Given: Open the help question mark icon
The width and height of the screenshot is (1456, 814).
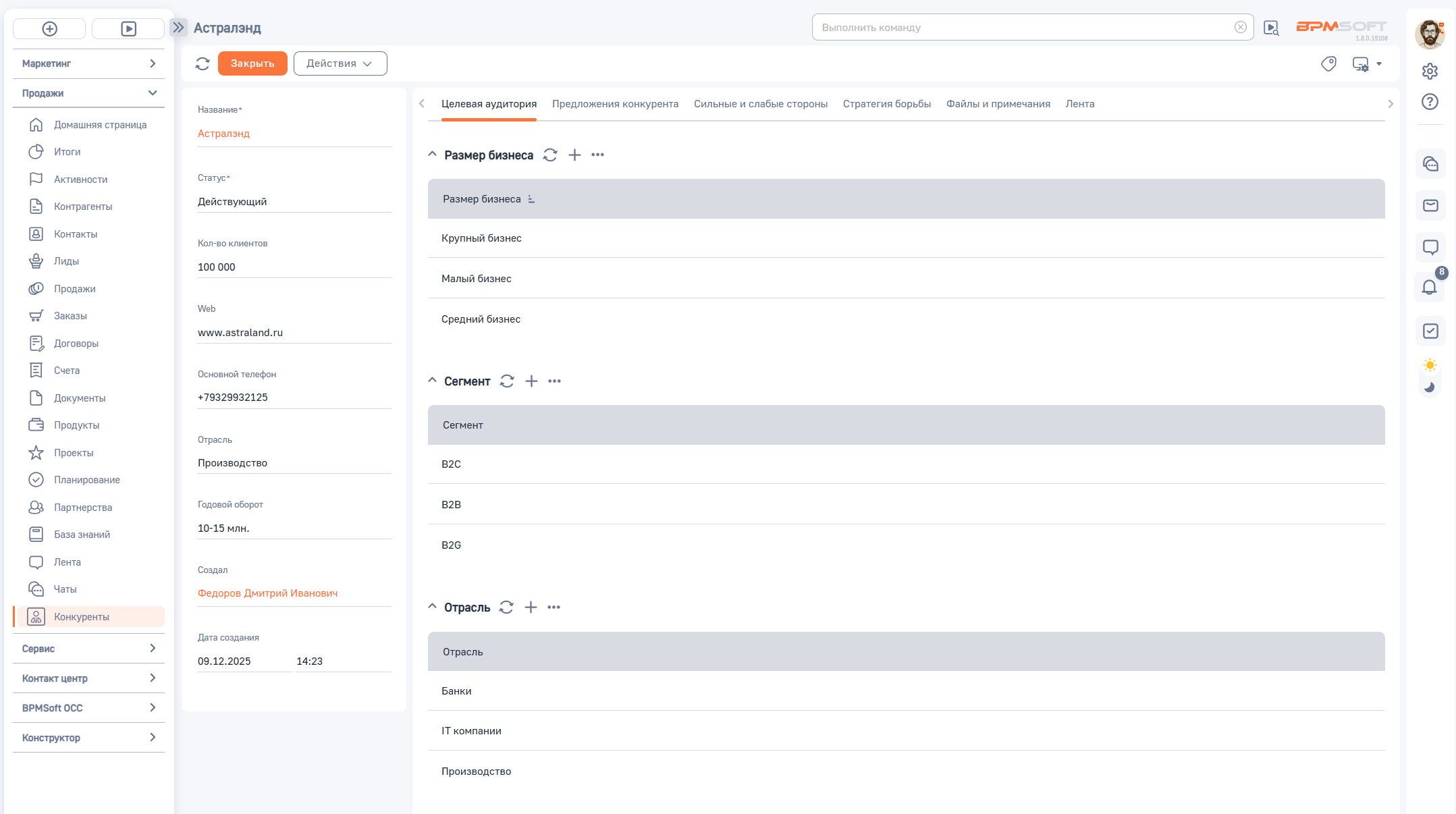Looking at the screenshot, I should pos(1430,102).
